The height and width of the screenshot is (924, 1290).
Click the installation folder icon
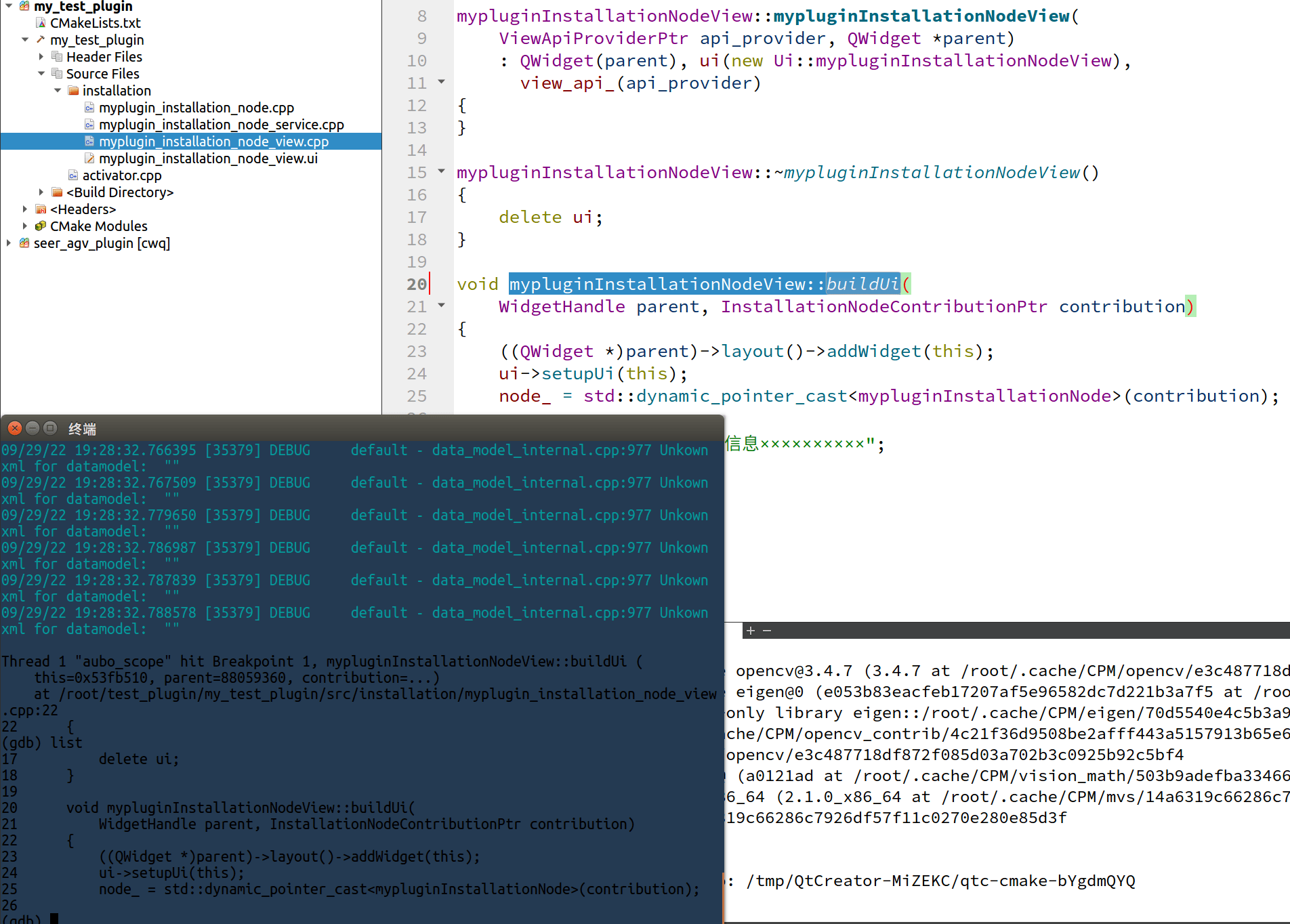coord(73,91)
